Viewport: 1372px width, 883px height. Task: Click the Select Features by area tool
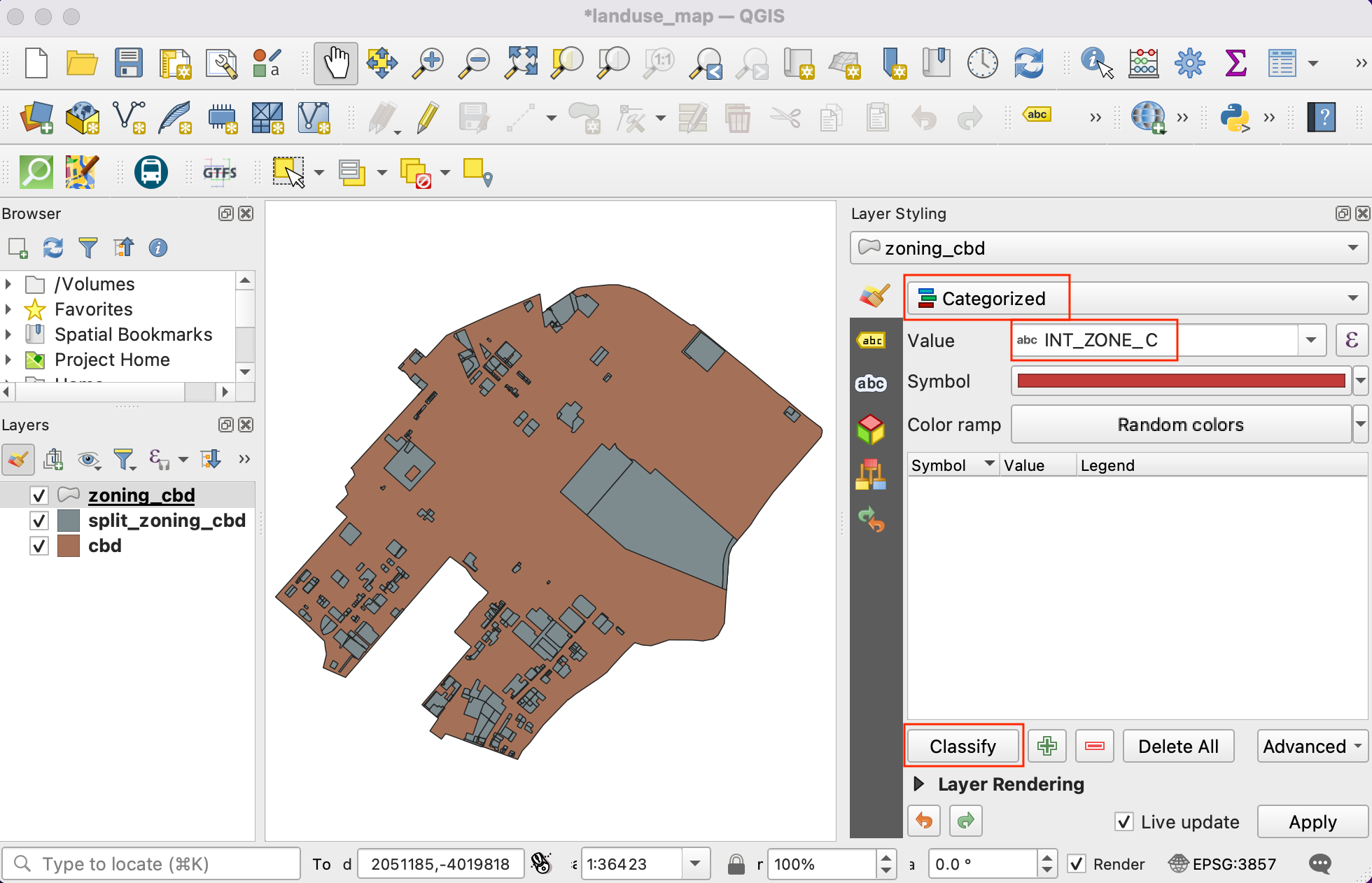pyautogui.click(x=288, y=172)
